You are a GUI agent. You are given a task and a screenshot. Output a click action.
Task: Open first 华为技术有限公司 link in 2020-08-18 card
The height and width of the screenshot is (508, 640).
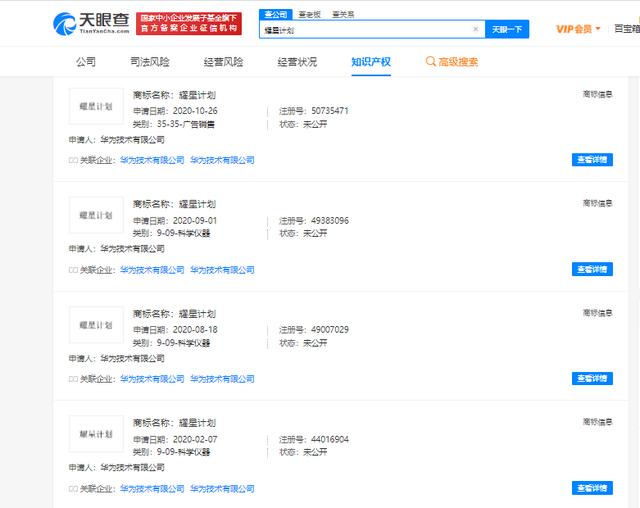152,379
